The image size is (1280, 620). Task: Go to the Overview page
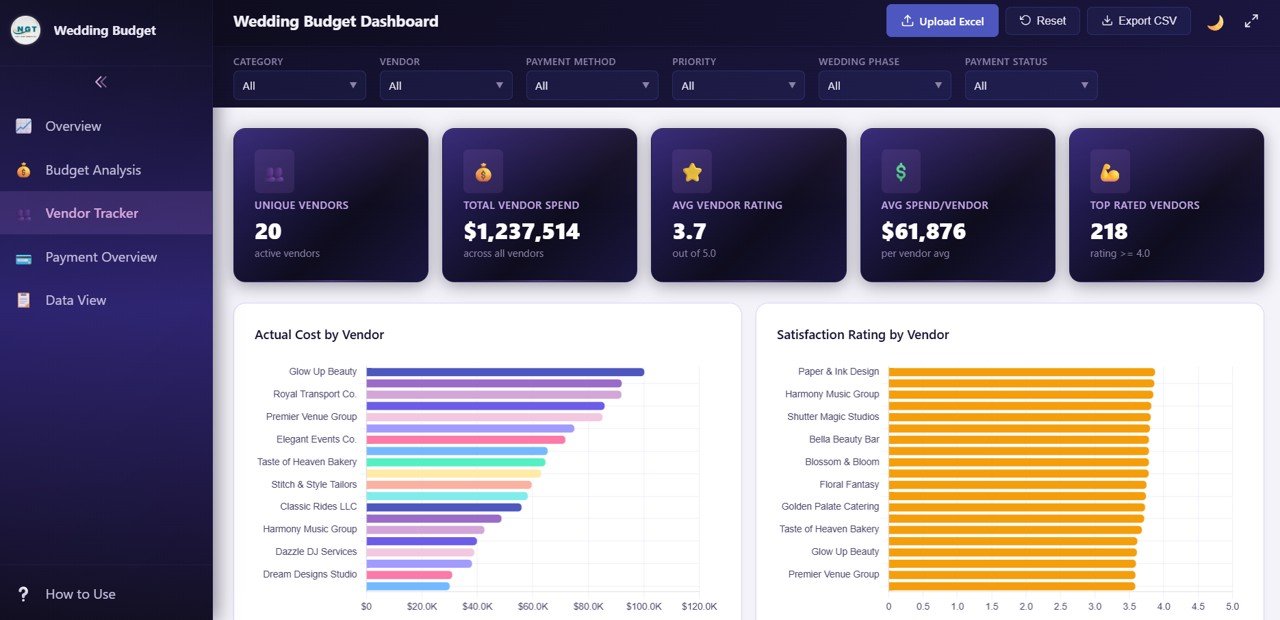click(73, 126)
